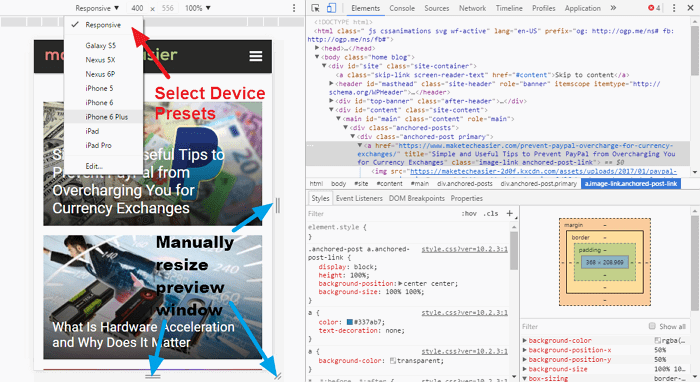Open the Profiles tab
The width and height of the screenshot is (700, 382).
[x=543, y=8]
